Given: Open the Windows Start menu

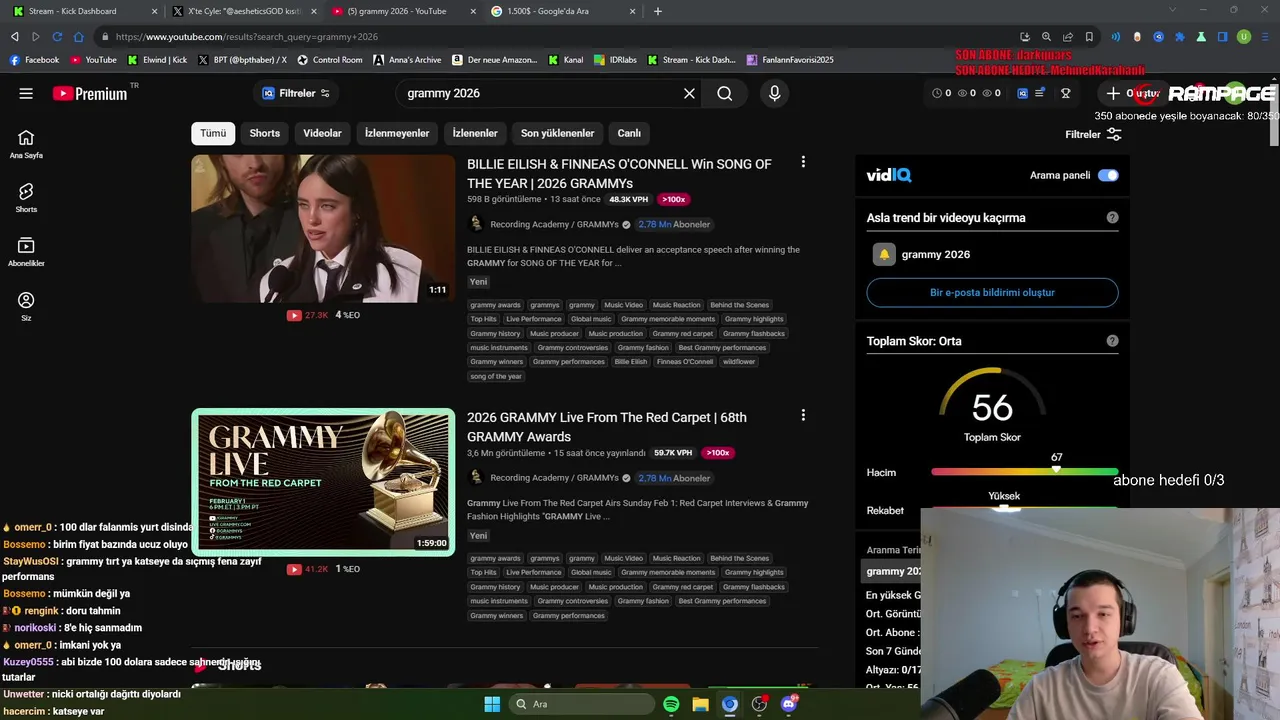Looking at the screenshot, I should [492, 704].
